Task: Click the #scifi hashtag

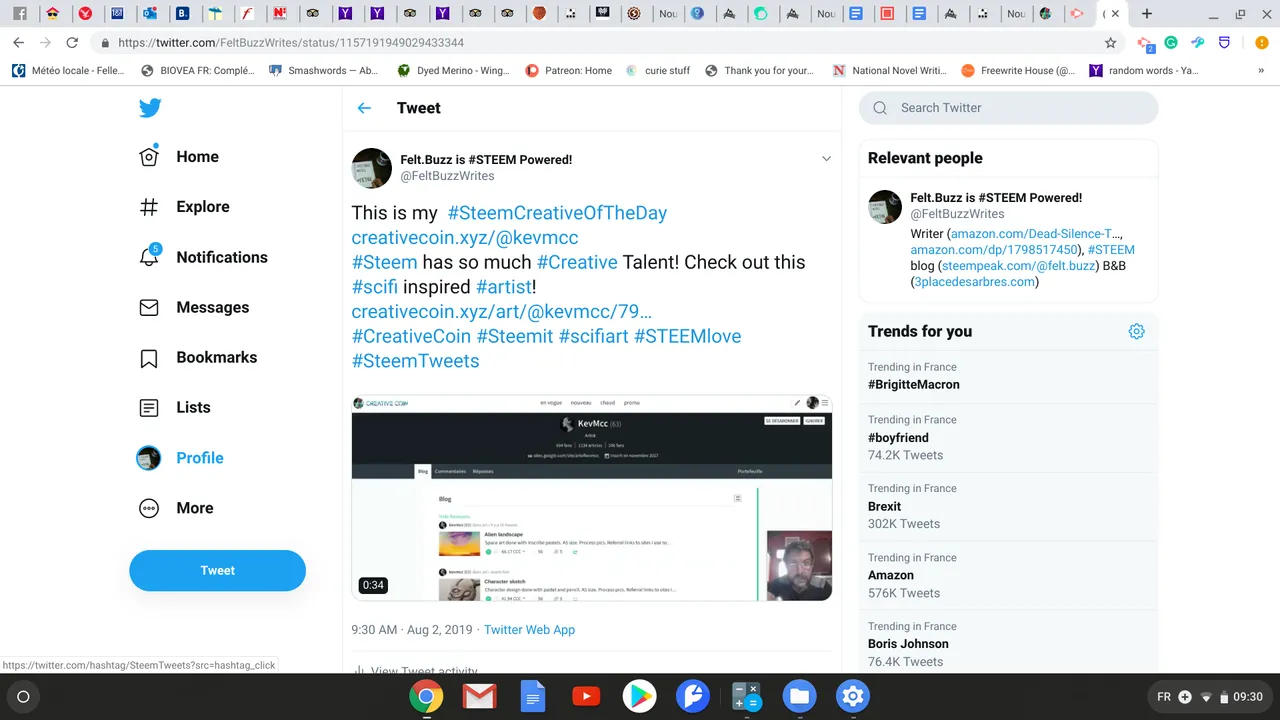Action: click(x=375, y=287)
